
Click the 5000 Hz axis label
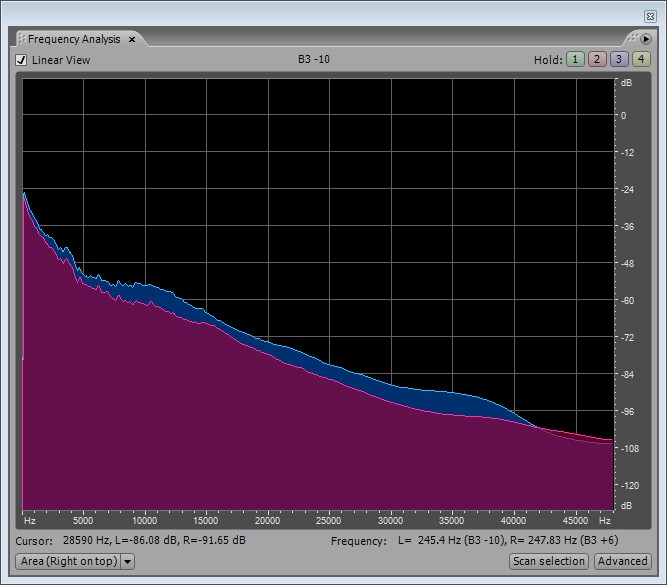83,521
